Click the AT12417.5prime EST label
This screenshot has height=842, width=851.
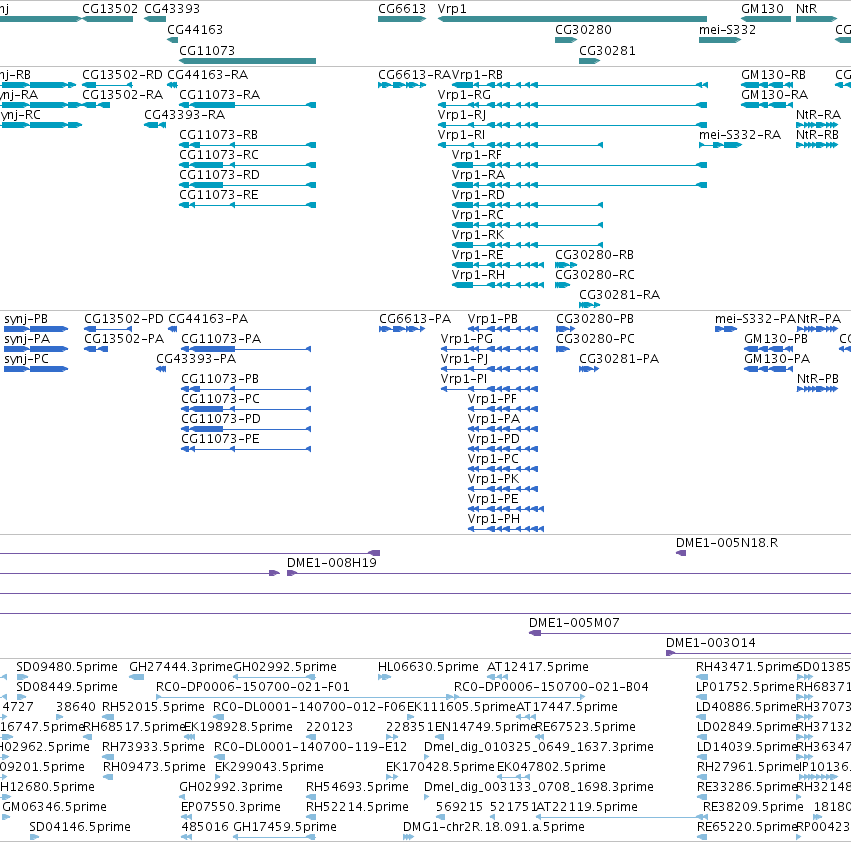coord(538,667)
